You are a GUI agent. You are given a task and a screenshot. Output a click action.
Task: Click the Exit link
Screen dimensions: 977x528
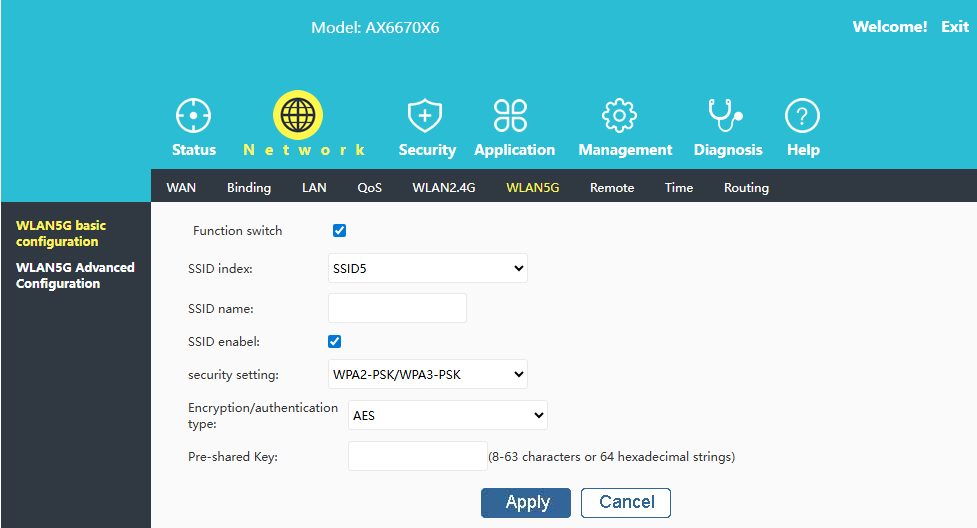pos(954,27)
